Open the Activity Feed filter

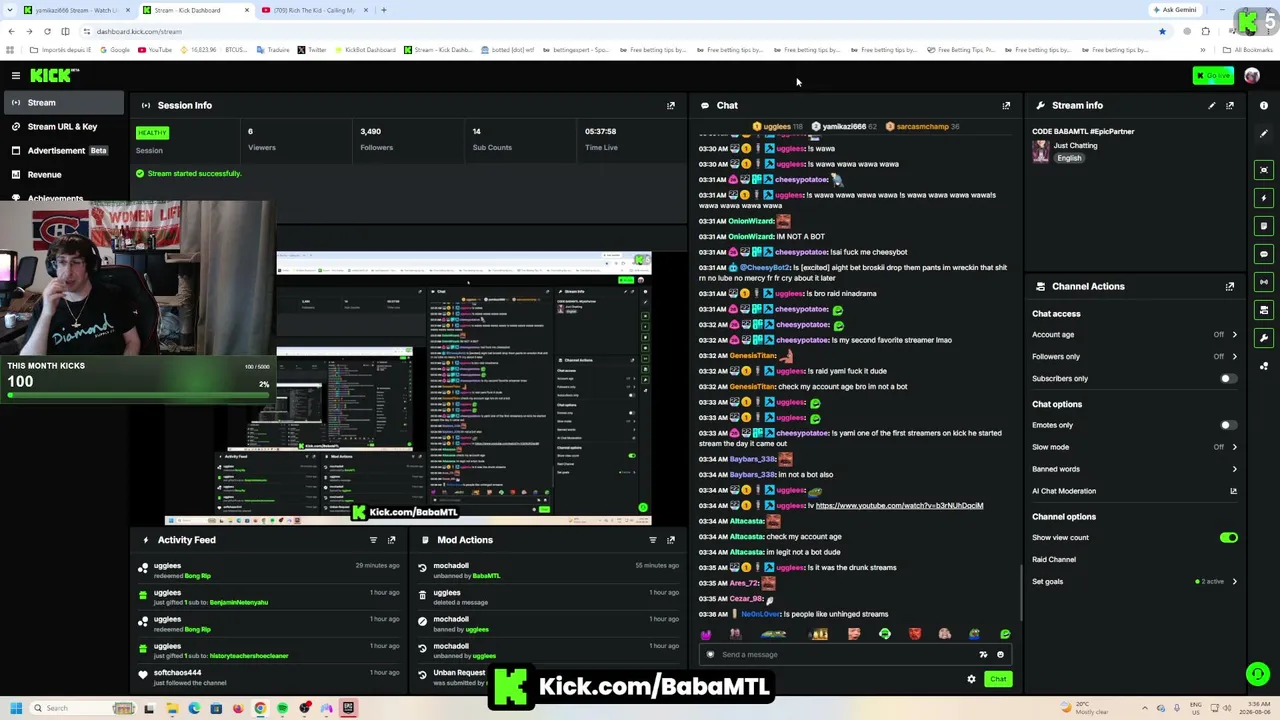point(373,540)
